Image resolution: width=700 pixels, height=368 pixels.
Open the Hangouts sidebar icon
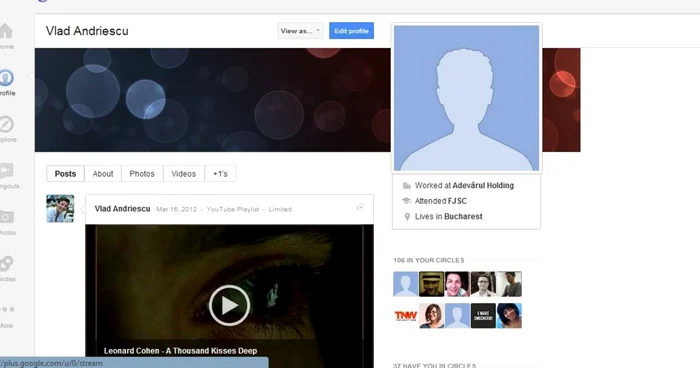6,171
